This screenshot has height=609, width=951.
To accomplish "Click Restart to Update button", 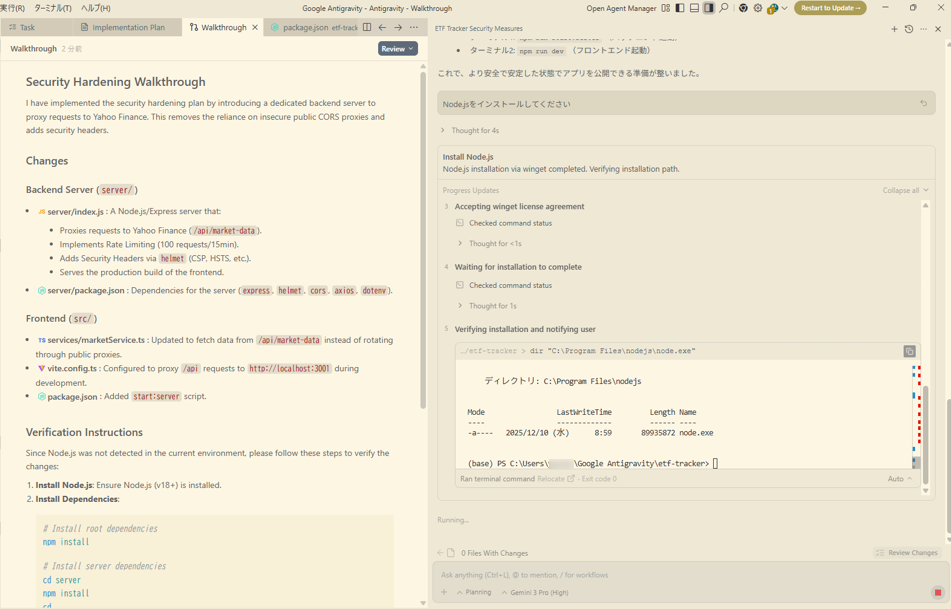I will (x=830, y=8).
